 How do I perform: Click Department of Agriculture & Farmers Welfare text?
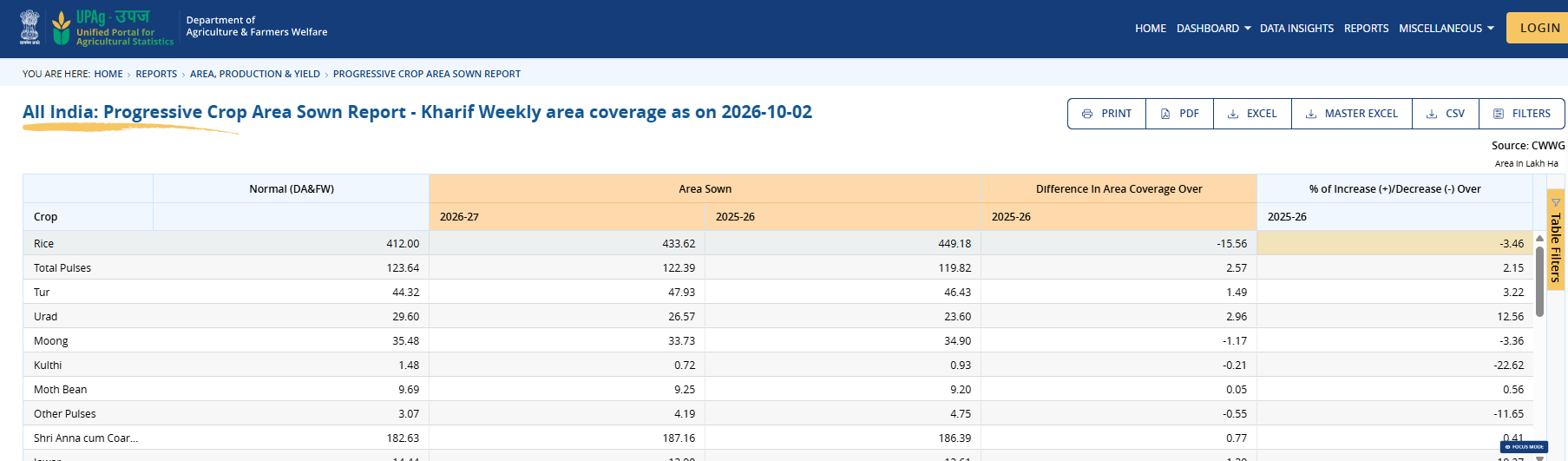(x=257, y=26)
